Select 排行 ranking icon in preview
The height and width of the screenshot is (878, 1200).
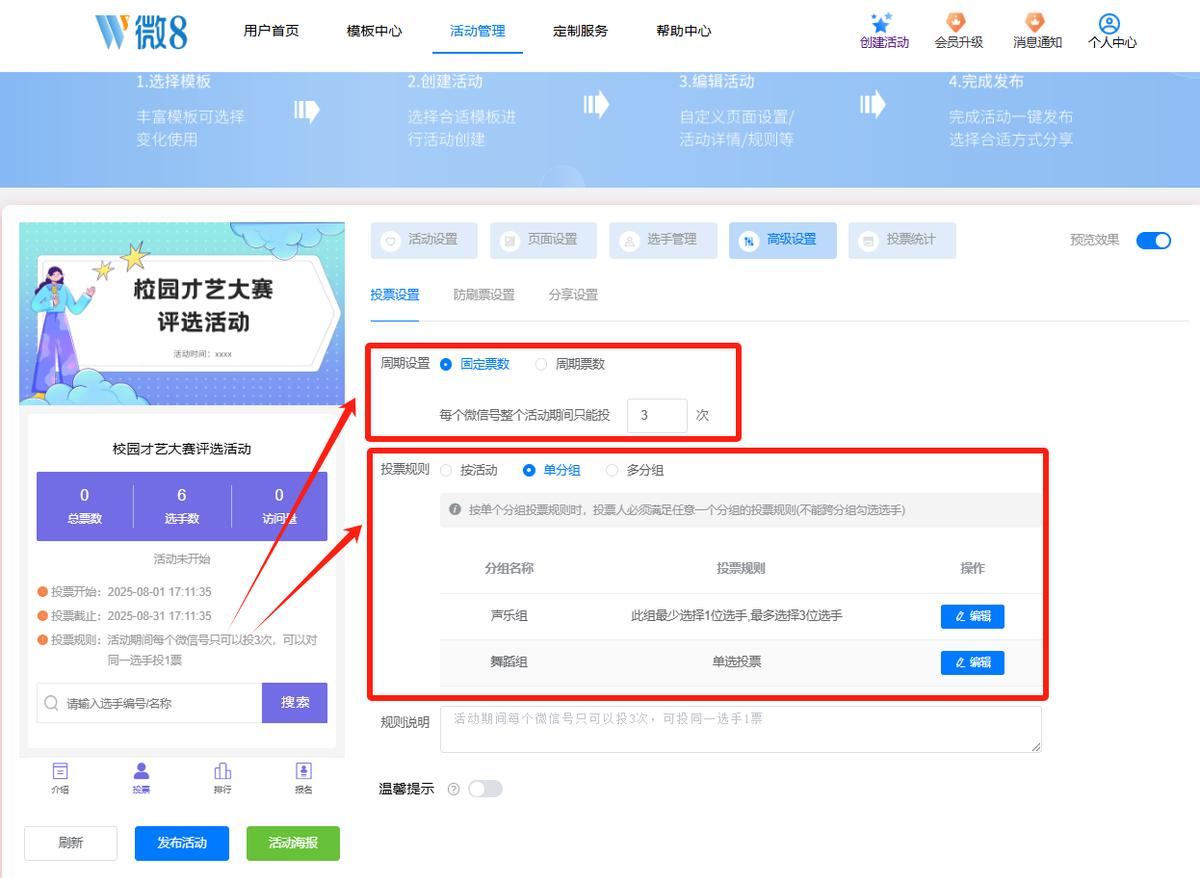(x=222, y=771)
